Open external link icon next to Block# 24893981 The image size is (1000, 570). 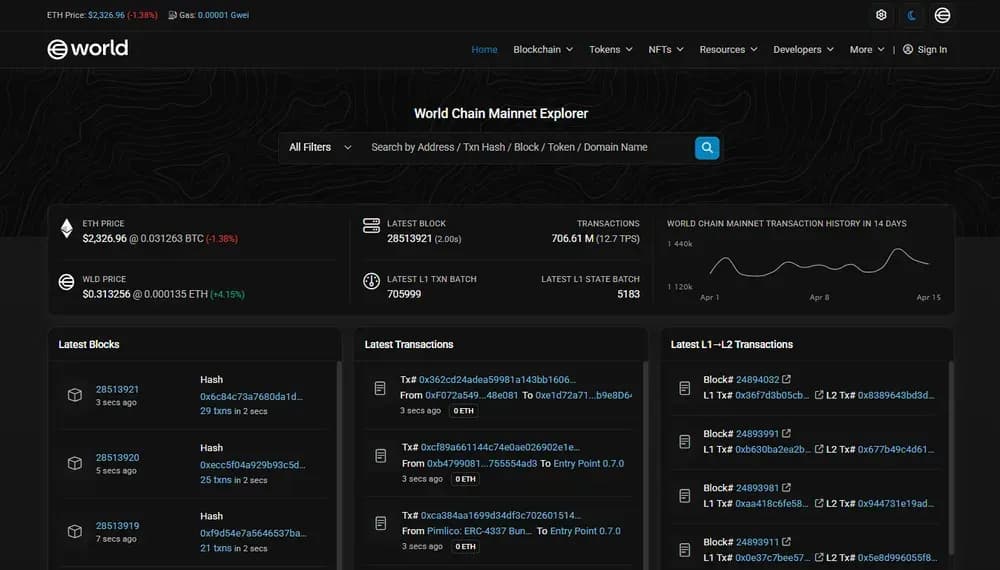point(786,488)
